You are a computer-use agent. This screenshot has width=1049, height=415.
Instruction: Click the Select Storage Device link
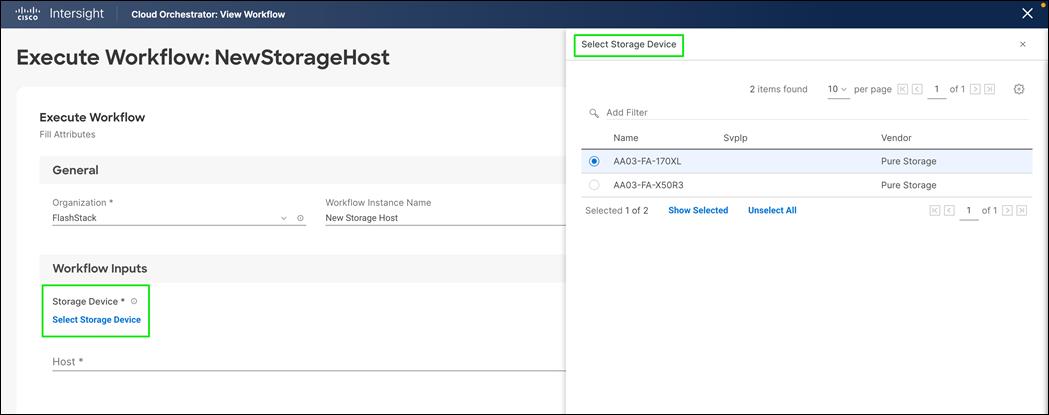click(96, 320)
